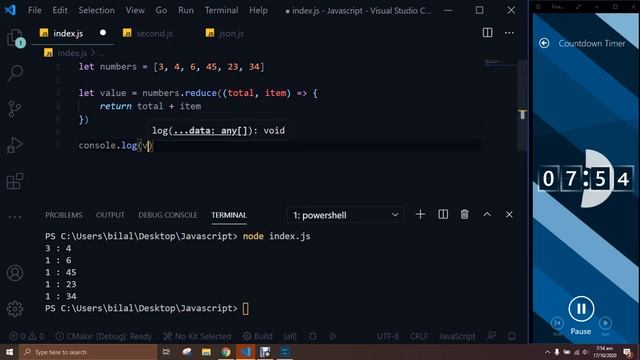Close the terminal panel
This screenshot has width=640, height=360.
pos(509,214)
